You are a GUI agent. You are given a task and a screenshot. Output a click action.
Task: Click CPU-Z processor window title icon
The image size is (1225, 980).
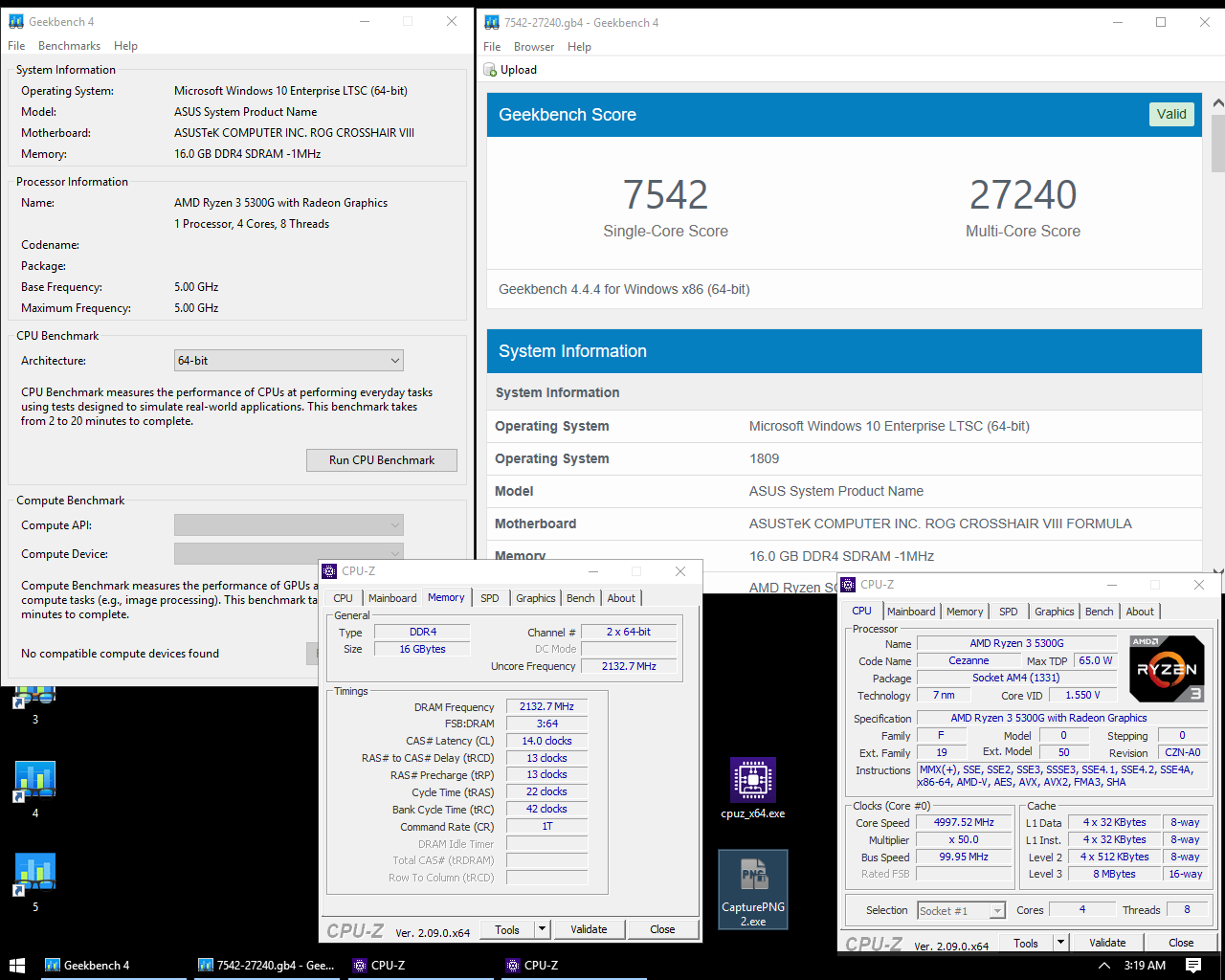coord(848,585)
